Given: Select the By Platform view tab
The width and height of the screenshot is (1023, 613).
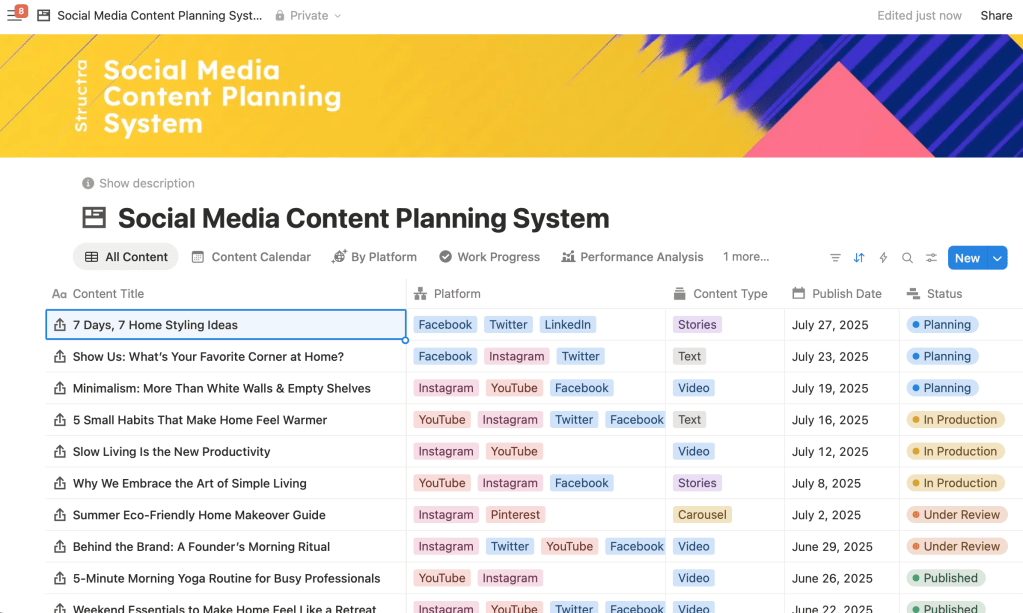Looking at the screenshot, I should (374, 257).
